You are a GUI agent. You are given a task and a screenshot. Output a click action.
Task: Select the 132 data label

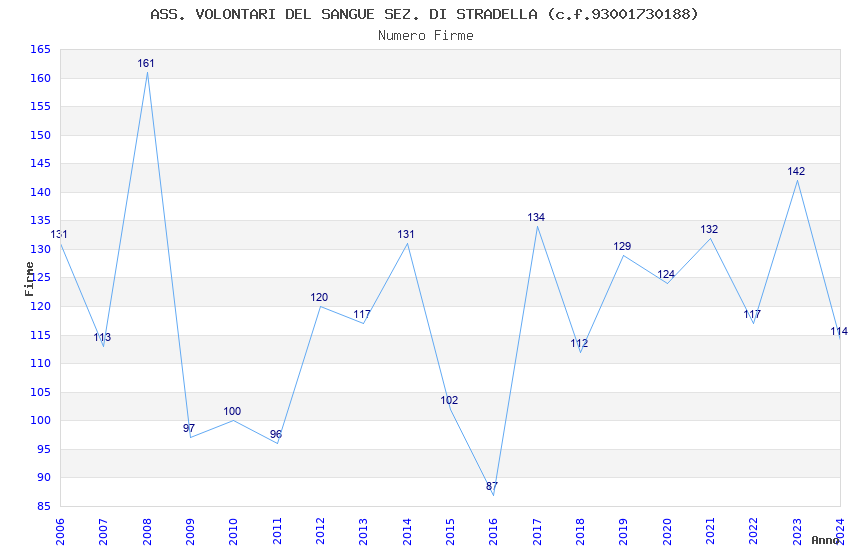click(x=709, y=230)
